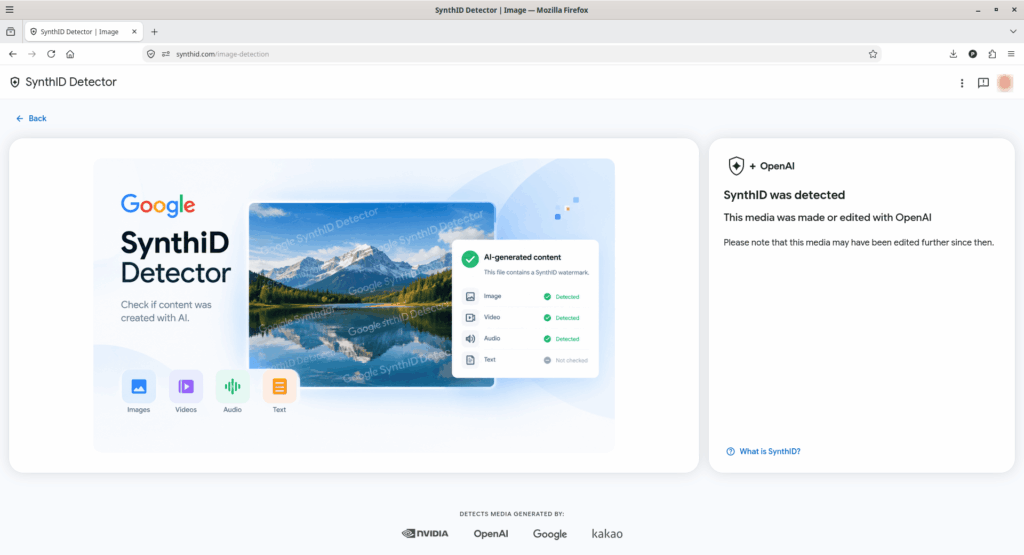This screenshot has width=1024, height=555.
Task: Maximize the Firefox window
Action: pos(996,10)
